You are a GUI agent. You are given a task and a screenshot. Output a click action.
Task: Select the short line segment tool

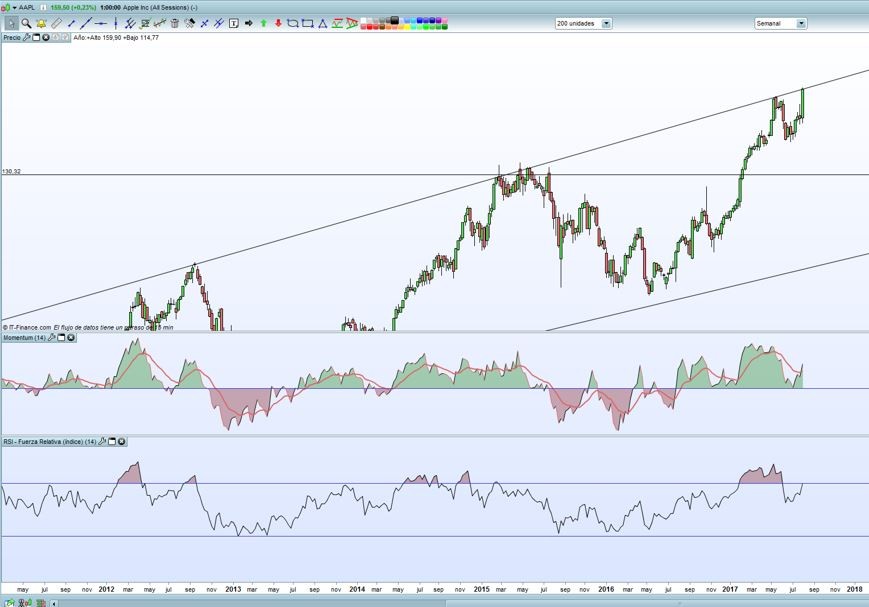coord(71,23)
